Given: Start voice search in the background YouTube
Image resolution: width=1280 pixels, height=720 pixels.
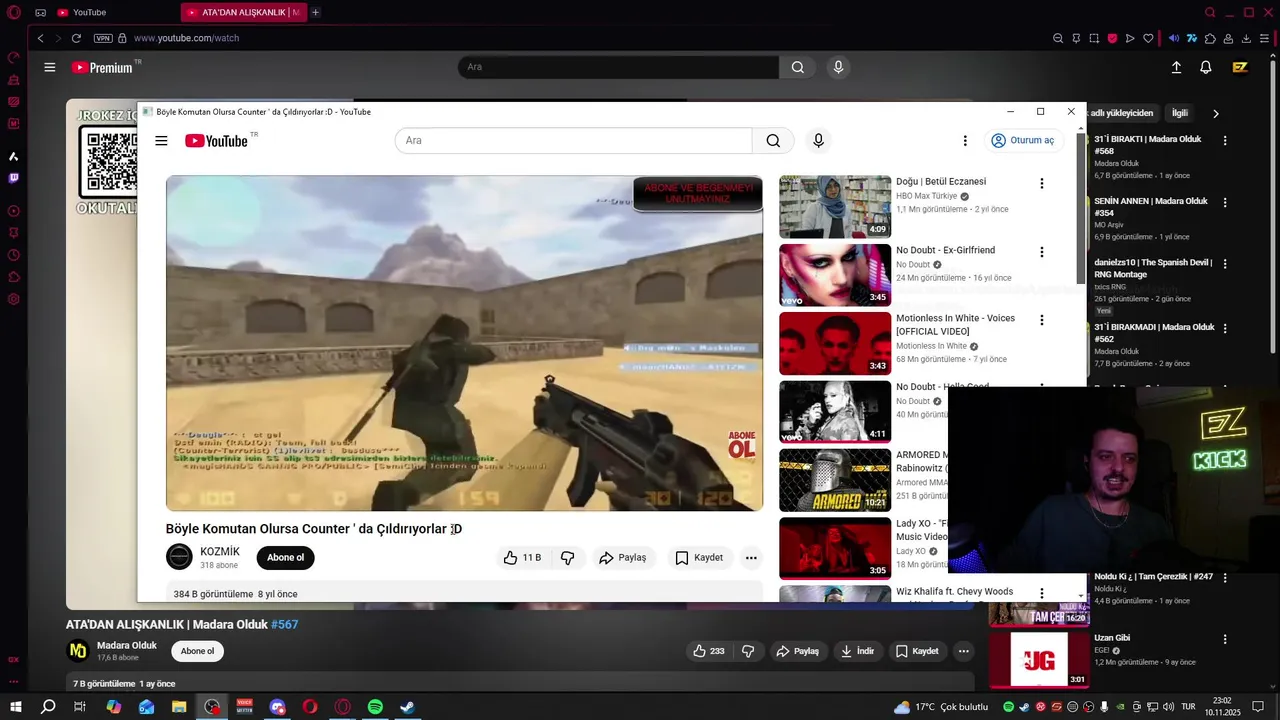Looking at the screenshot, I should tap(838, 67).
